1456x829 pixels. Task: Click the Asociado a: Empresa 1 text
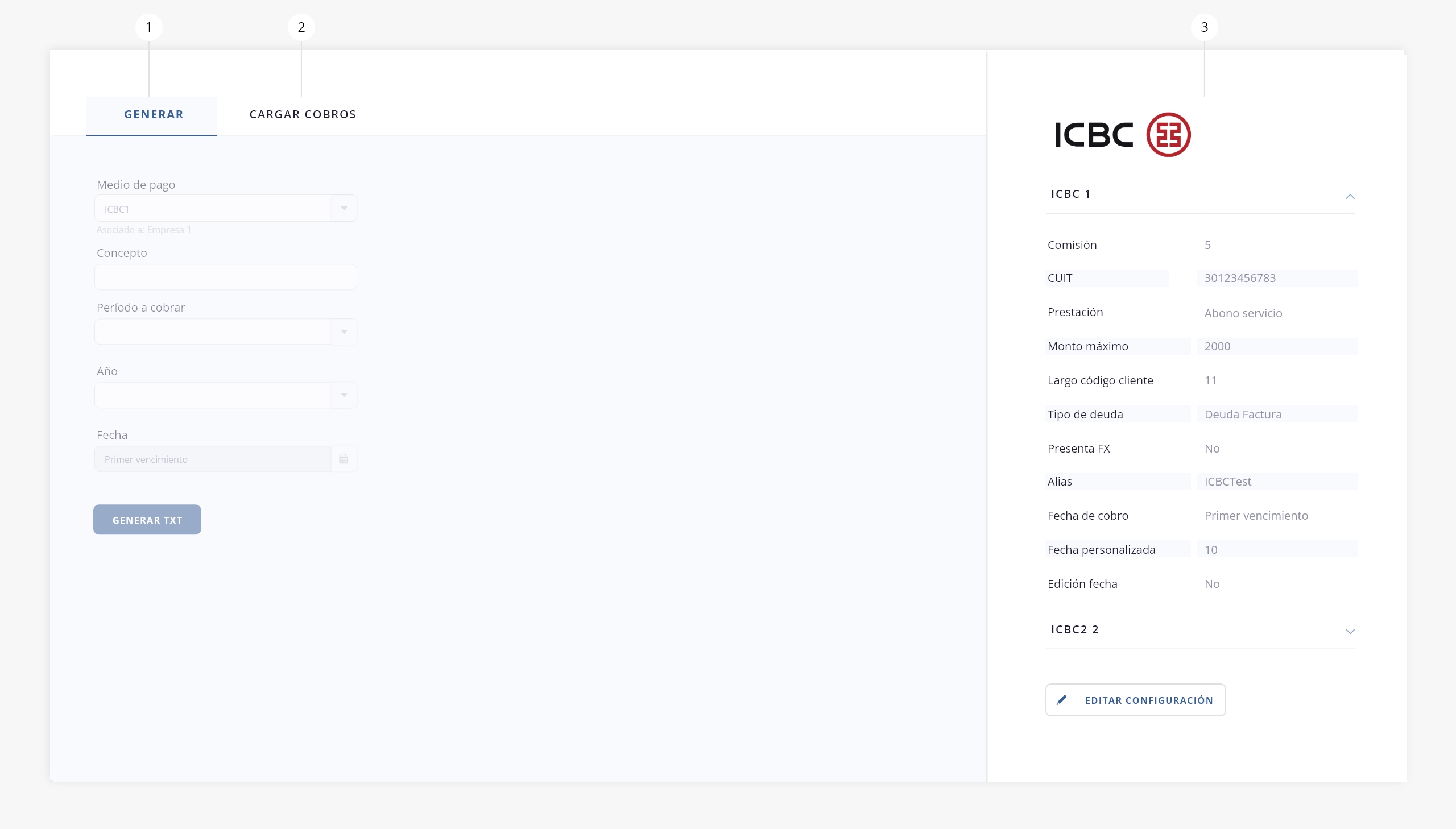click(143, 230)
